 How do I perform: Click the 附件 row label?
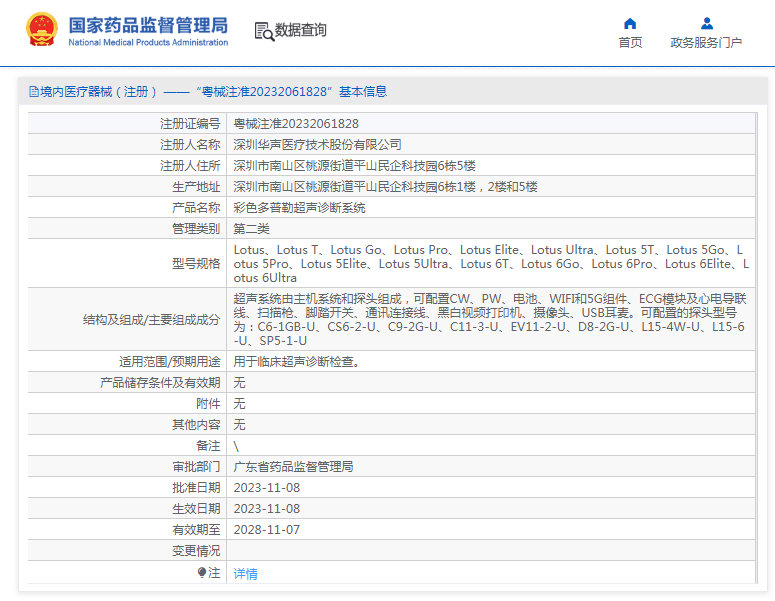(x=208, y=403)
